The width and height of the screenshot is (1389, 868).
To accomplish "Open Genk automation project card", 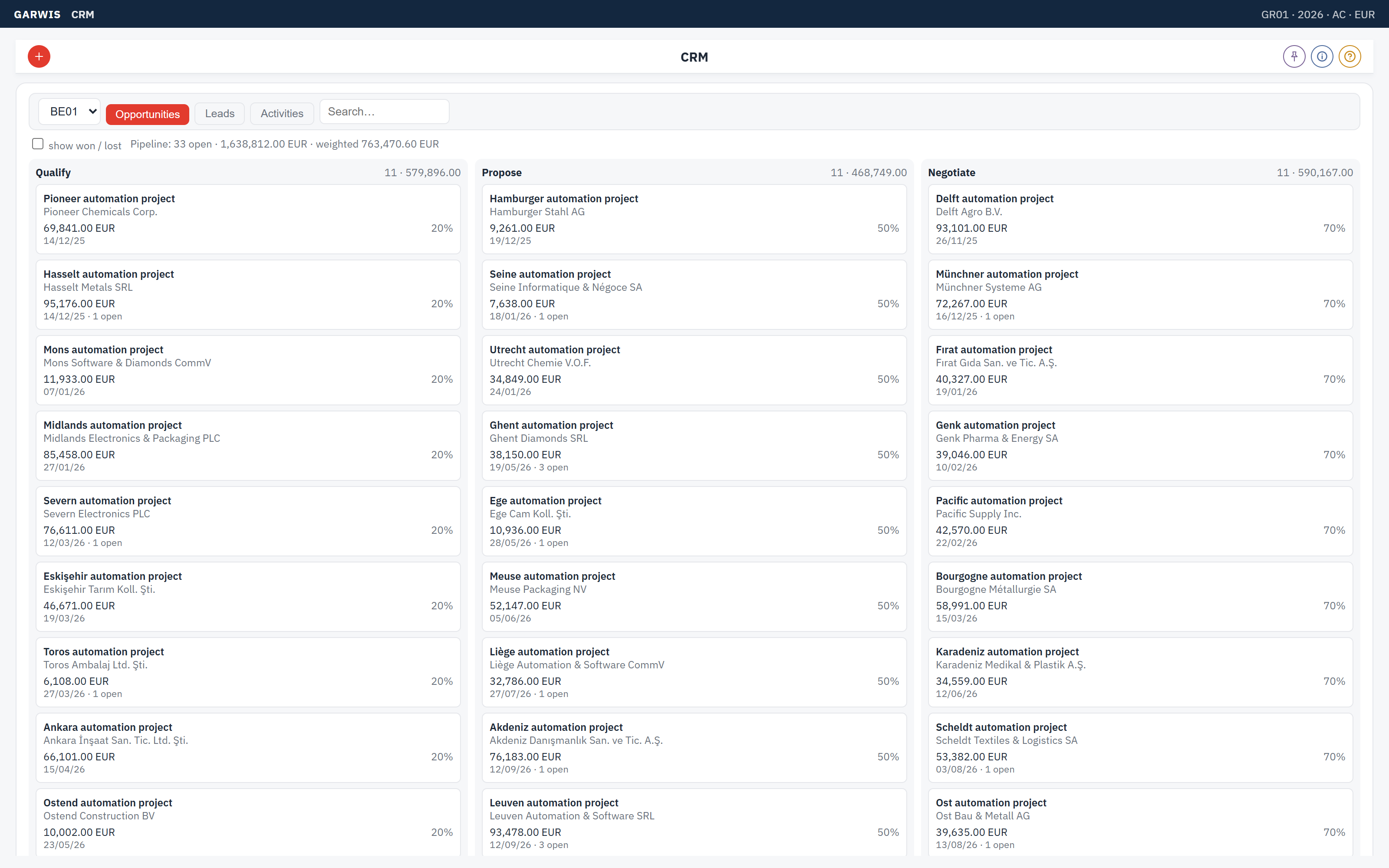I will pyautogui.click(x=1140, y=445).
